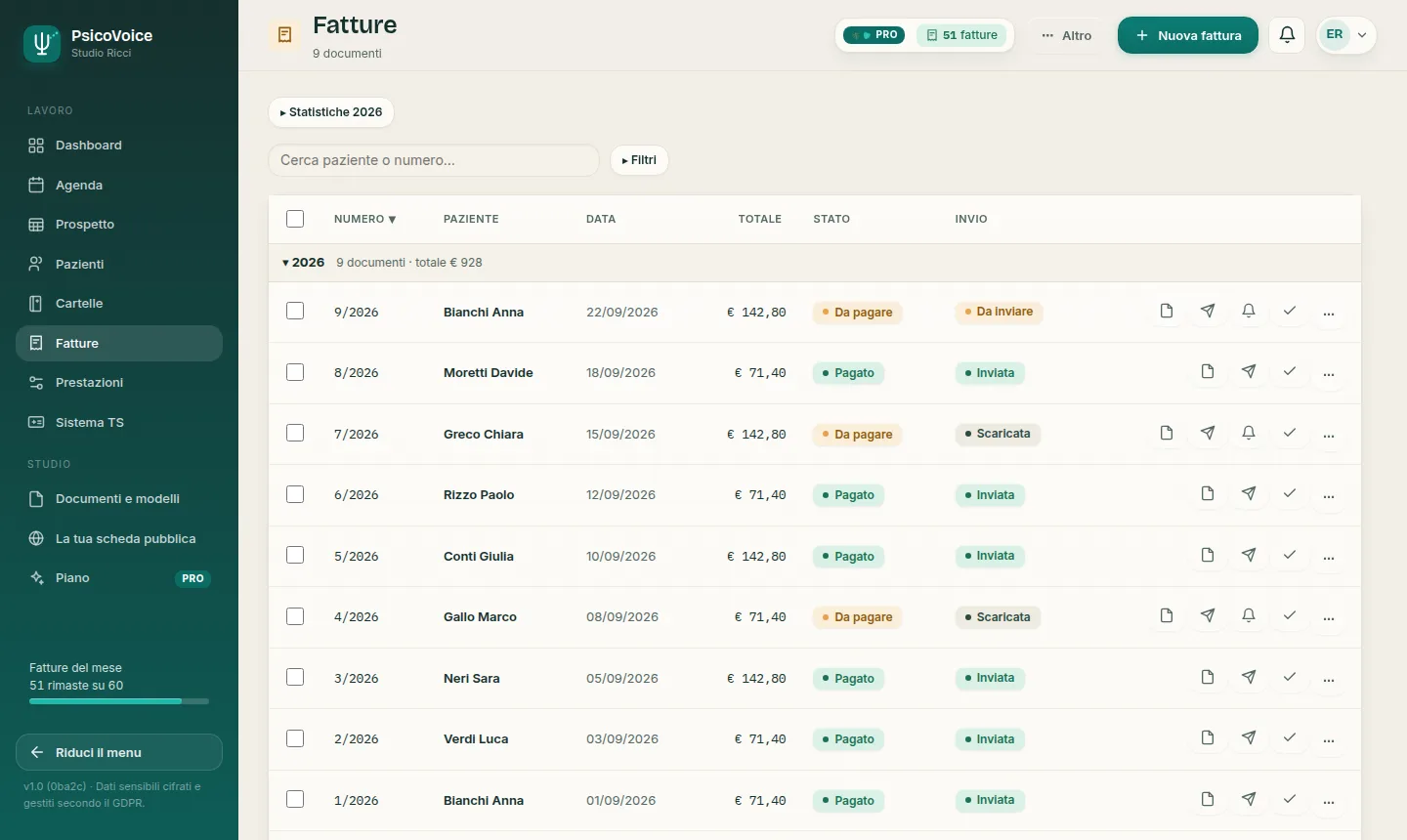Focus the Cerca paziente o numero search field
The width and height of the screenshot is (1407, 840).
[434, 160]
